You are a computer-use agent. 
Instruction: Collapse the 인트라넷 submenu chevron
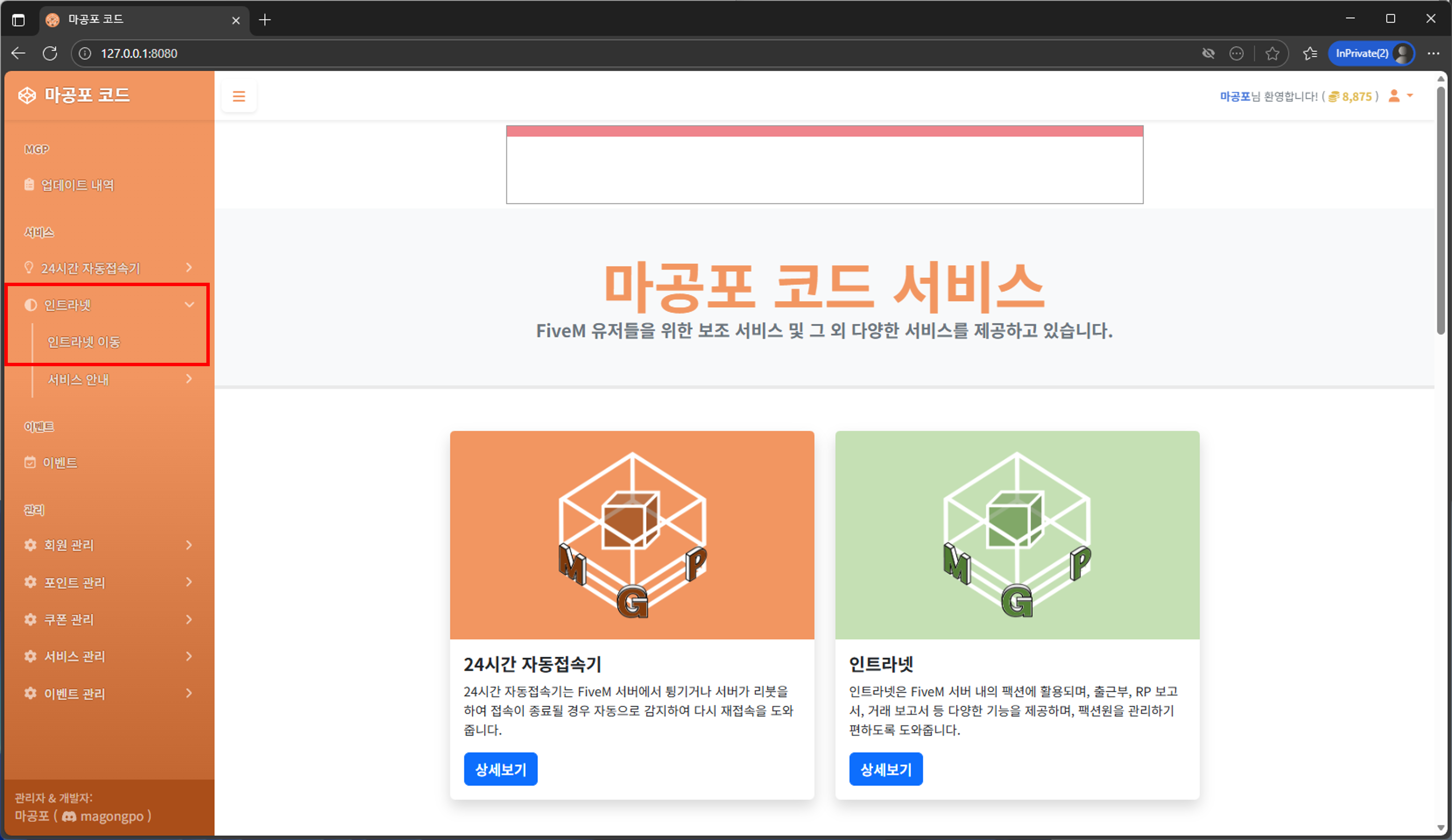[x=190, y=305]
